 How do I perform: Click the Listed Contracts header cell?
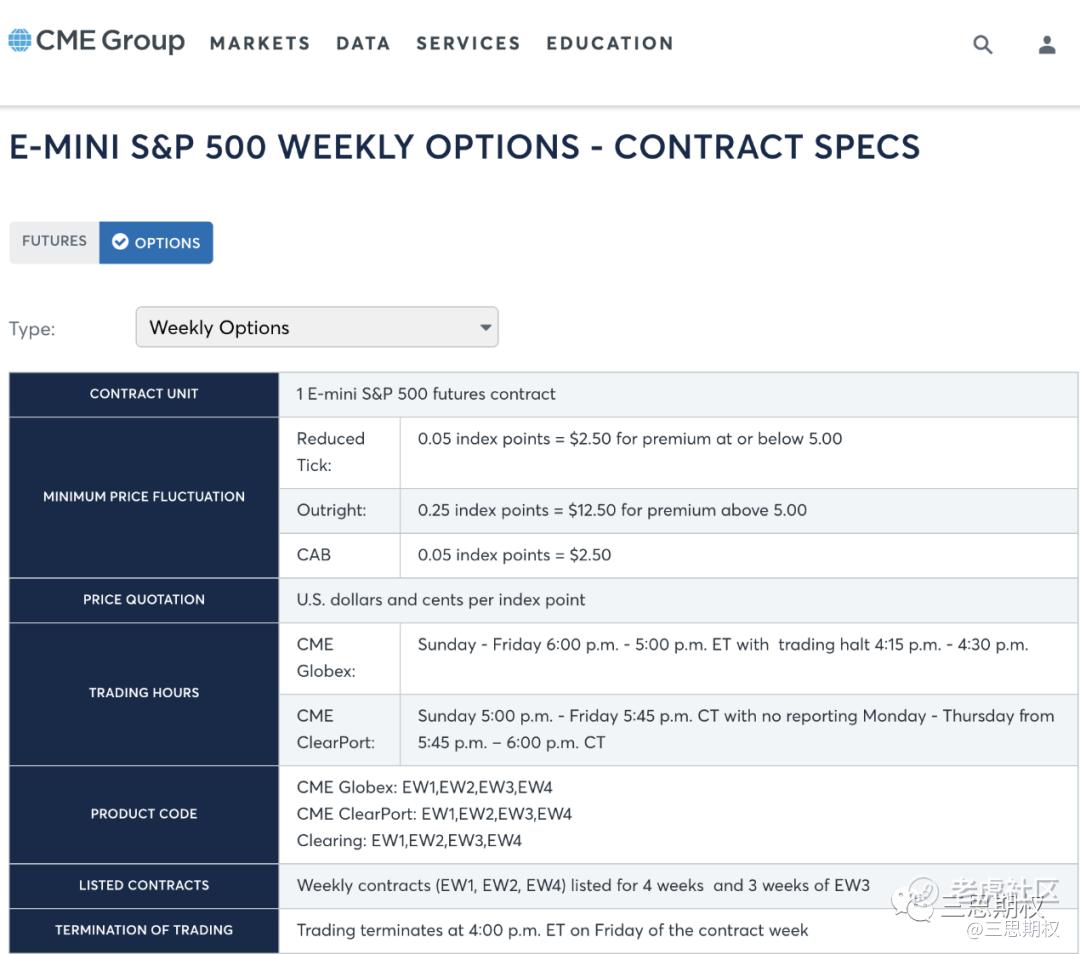(x=144, y=885)
